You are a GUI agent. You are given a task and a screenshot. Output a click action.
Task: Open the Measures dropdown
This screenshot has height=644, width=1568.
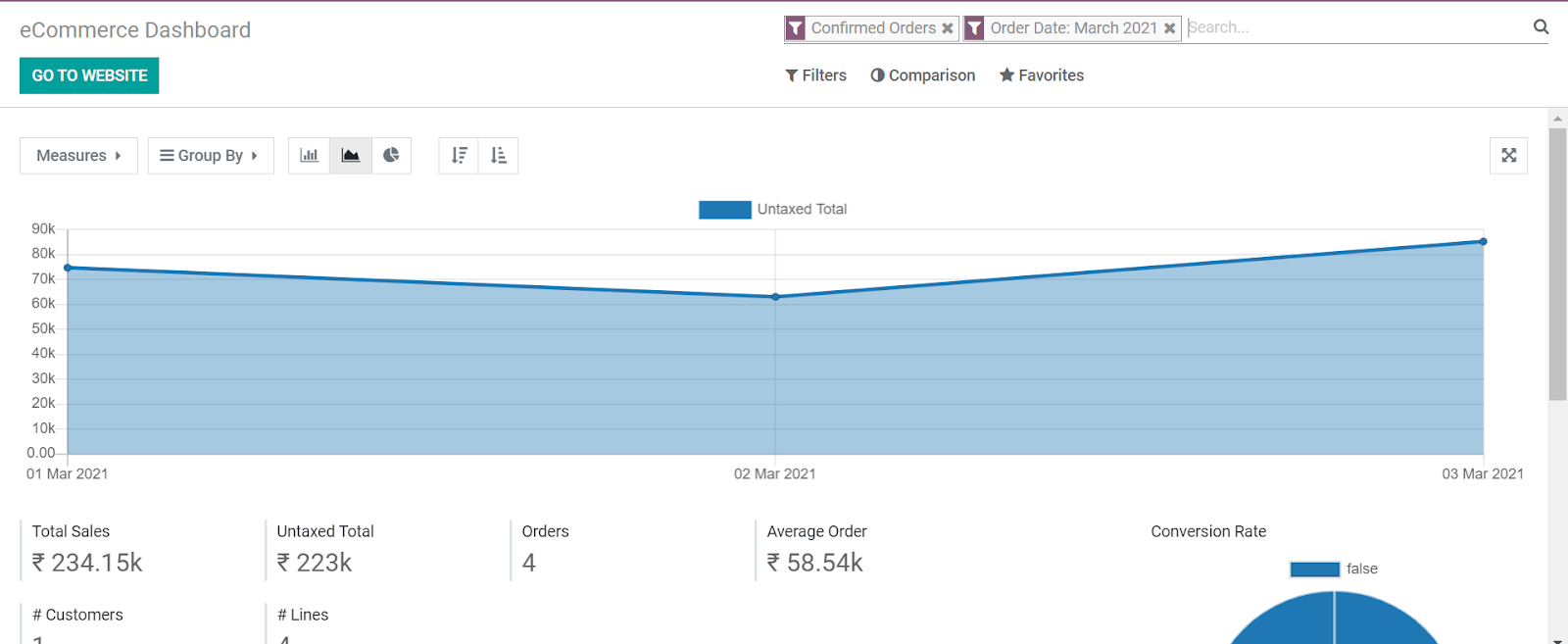pos(78,156)
